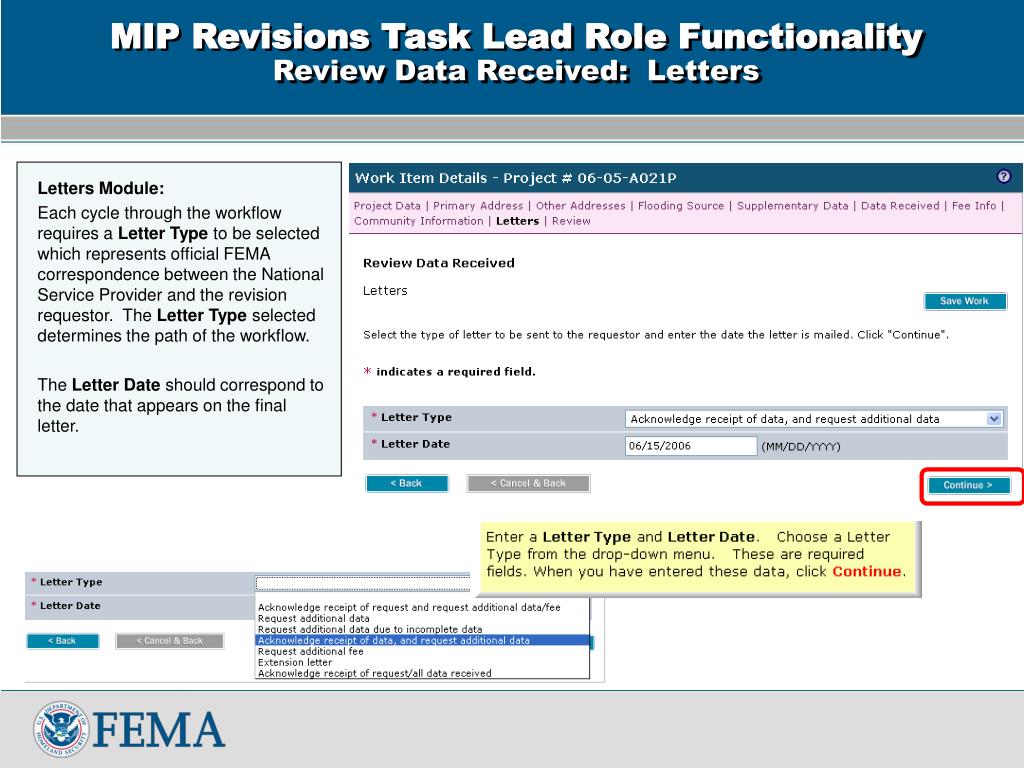The image size is (1024, 768).
Task: Click the Continue button
Action: (968, 485)
